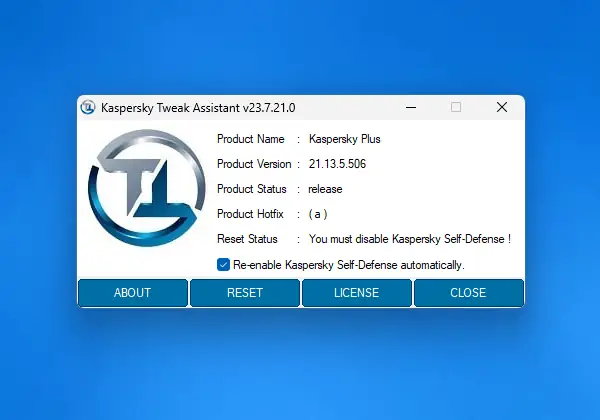Viewport: 600px width, 420px height.
Task: Click the large TL logo image
Action: [x=147, y=188]
